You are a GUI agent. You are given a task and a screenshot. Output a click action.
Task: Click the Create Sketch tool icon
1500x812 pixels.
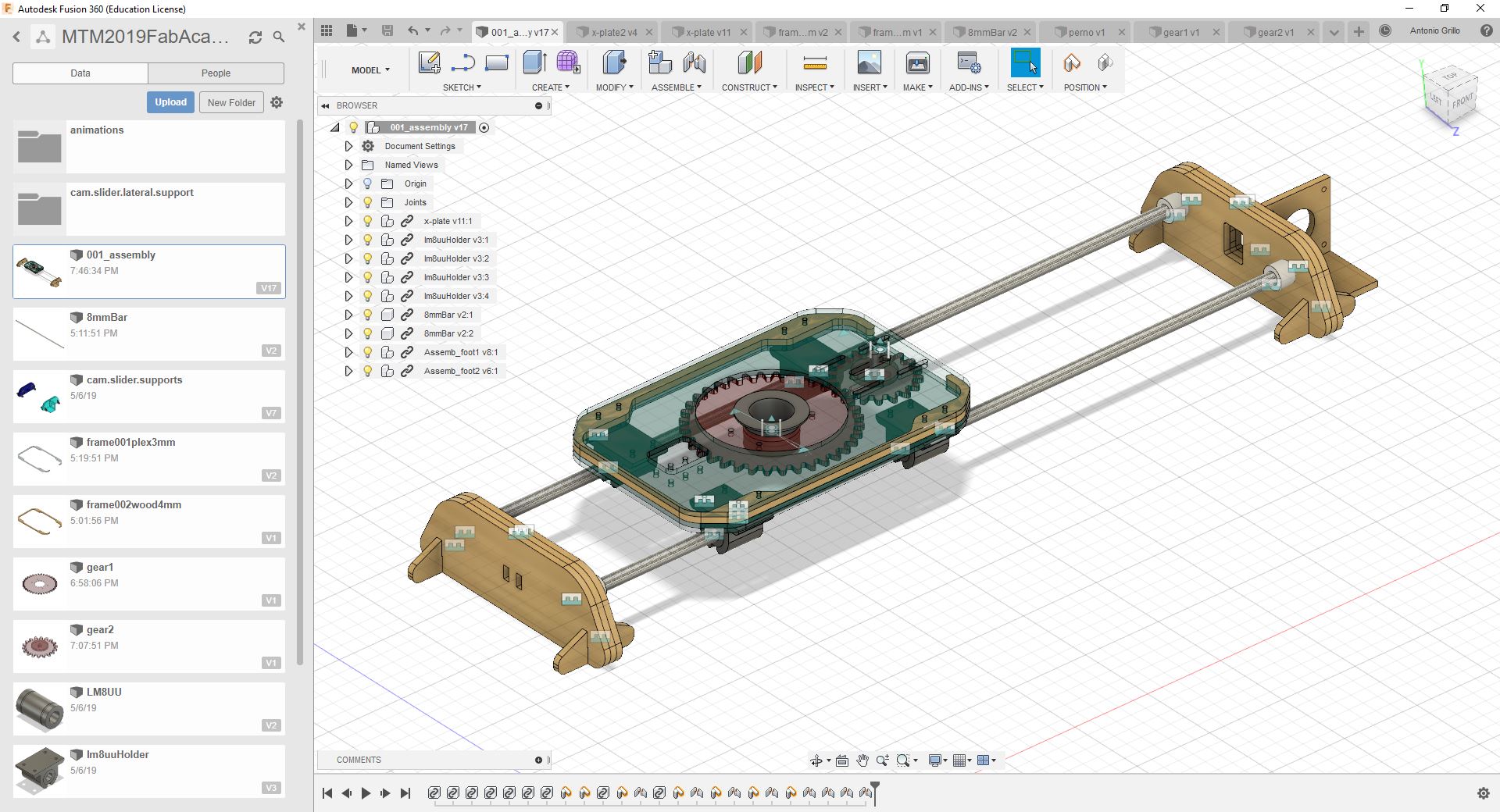pos(429,62)
